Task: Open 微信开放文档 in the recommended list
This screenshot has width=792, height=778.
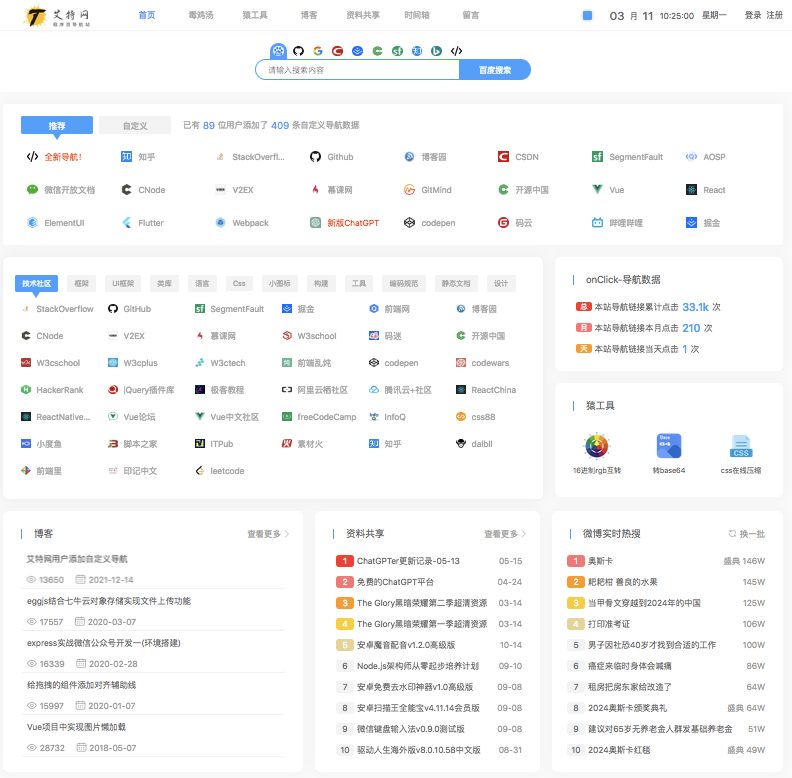Action: [61, 190]
